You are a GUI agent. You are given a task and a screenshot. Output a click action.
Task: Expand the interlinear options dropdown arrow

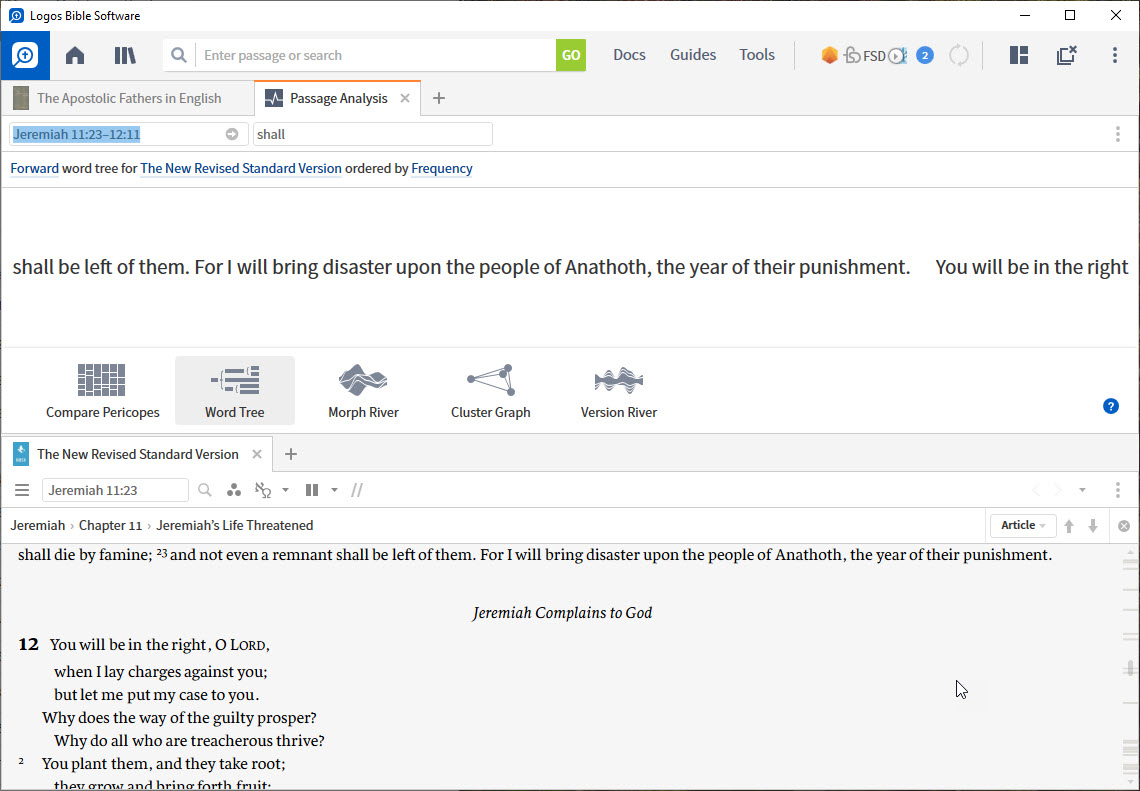click(x=285, y=490)
